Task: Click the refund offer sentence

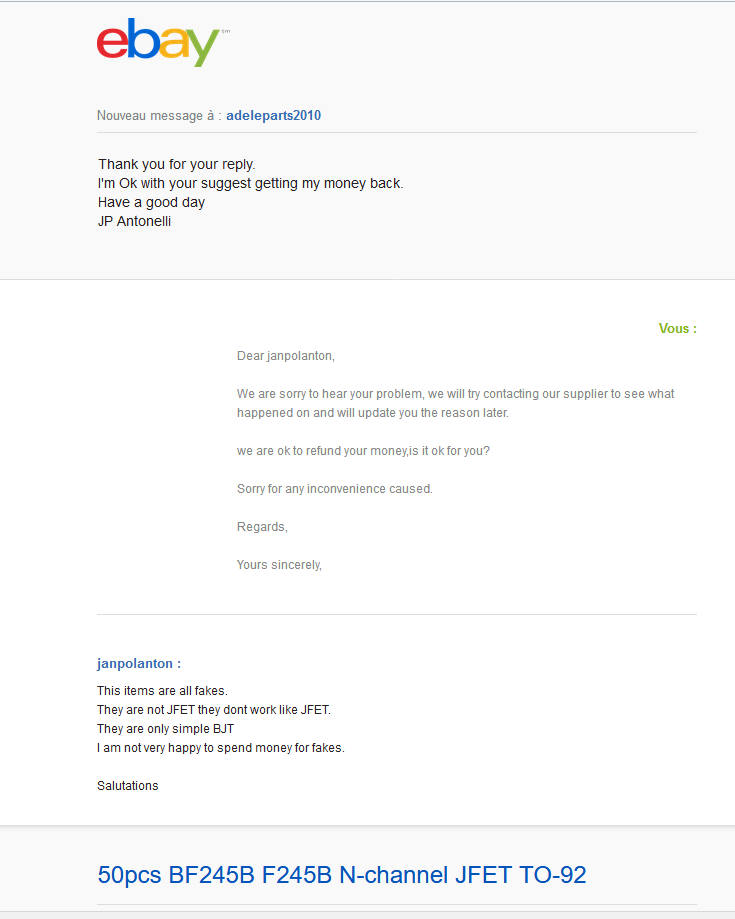Action: [x=363, y=450]
